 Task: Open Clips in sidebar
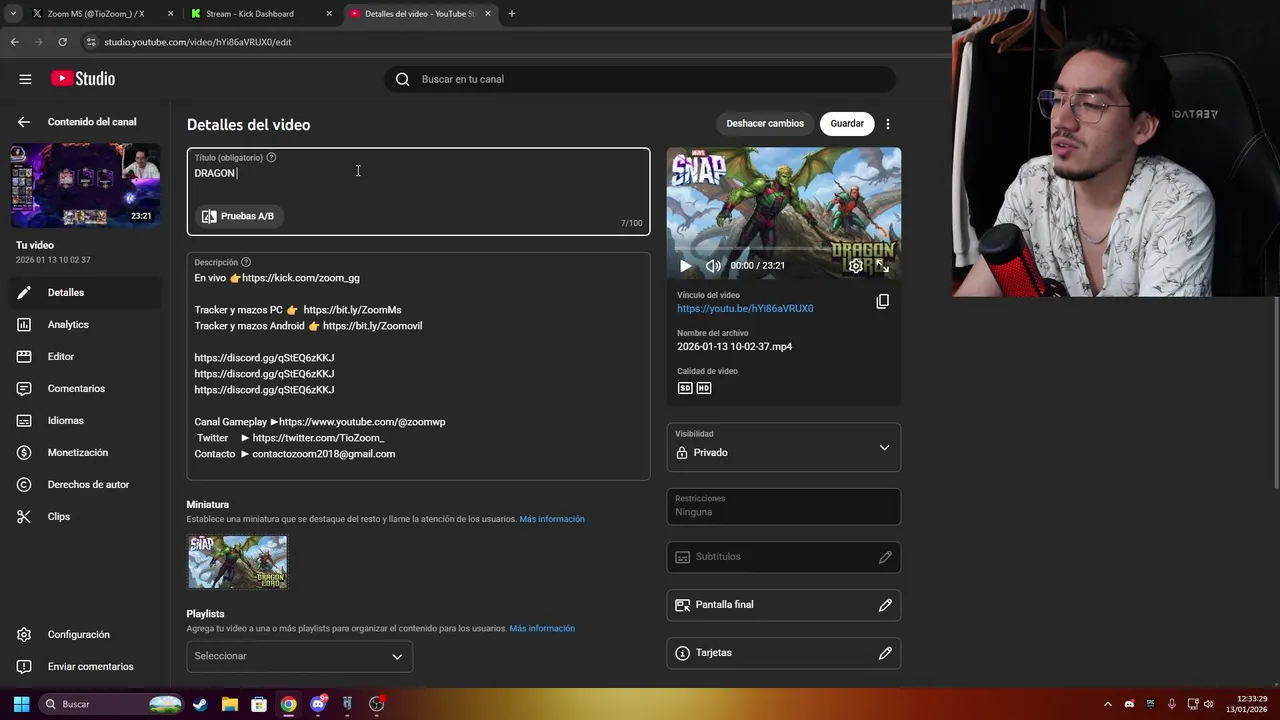pyautogui.click(x=85, y=517)
